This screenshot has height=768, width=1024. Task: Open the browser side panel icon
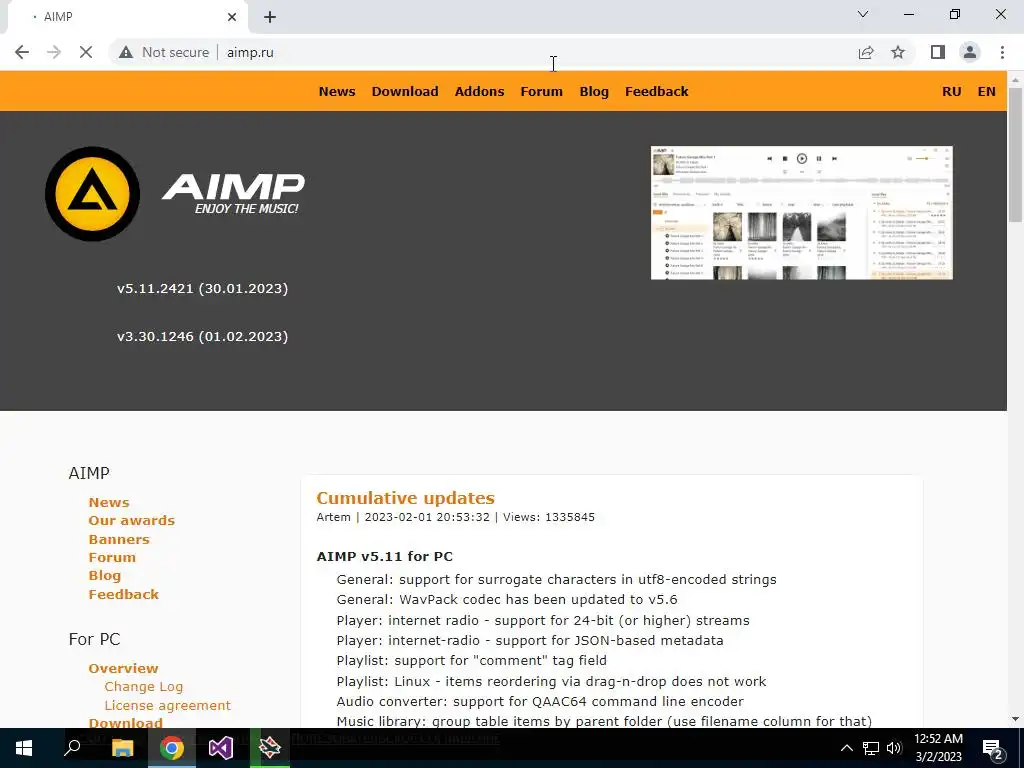[938, 52]
